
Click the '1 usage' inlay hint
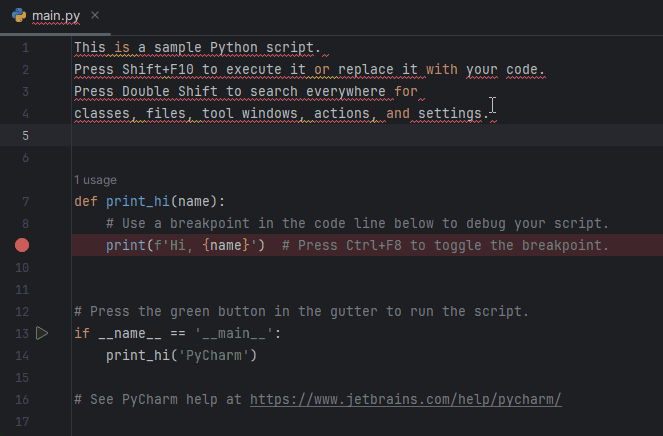(x=96, y=180)
